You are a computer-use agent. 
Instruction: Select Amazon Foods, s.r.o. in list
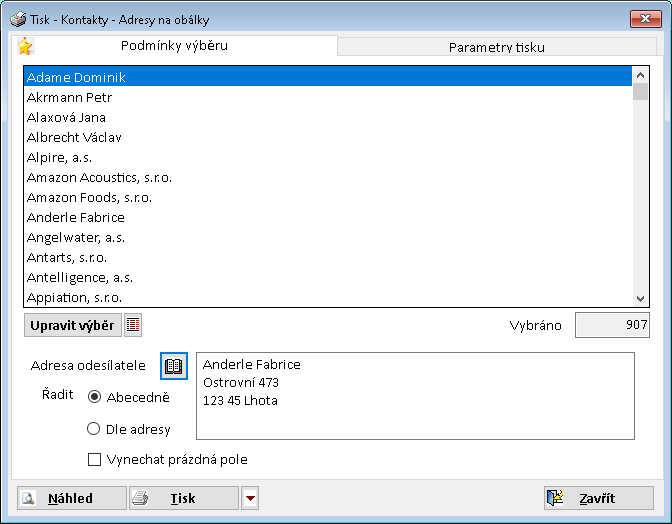89,197
